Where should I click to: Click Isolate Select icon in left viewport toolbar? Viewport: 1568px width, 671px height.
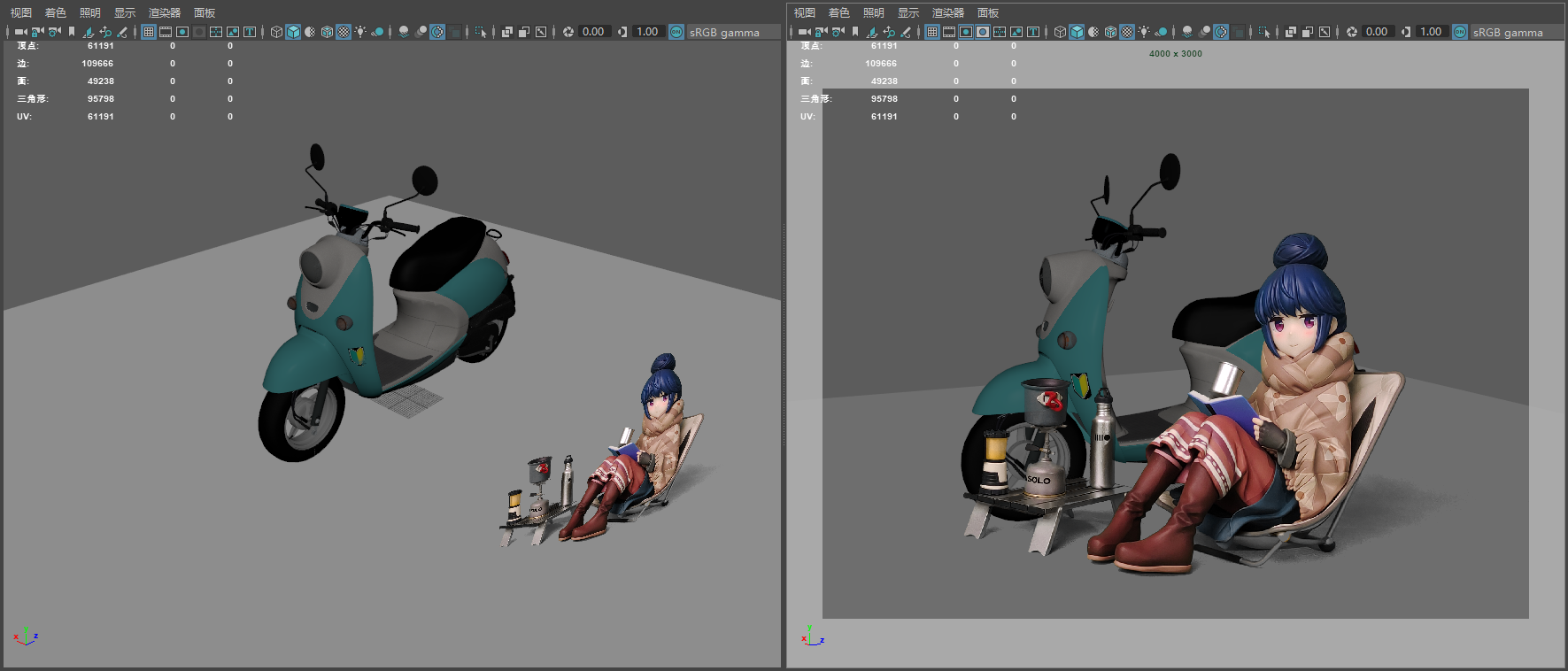point(481,32)
